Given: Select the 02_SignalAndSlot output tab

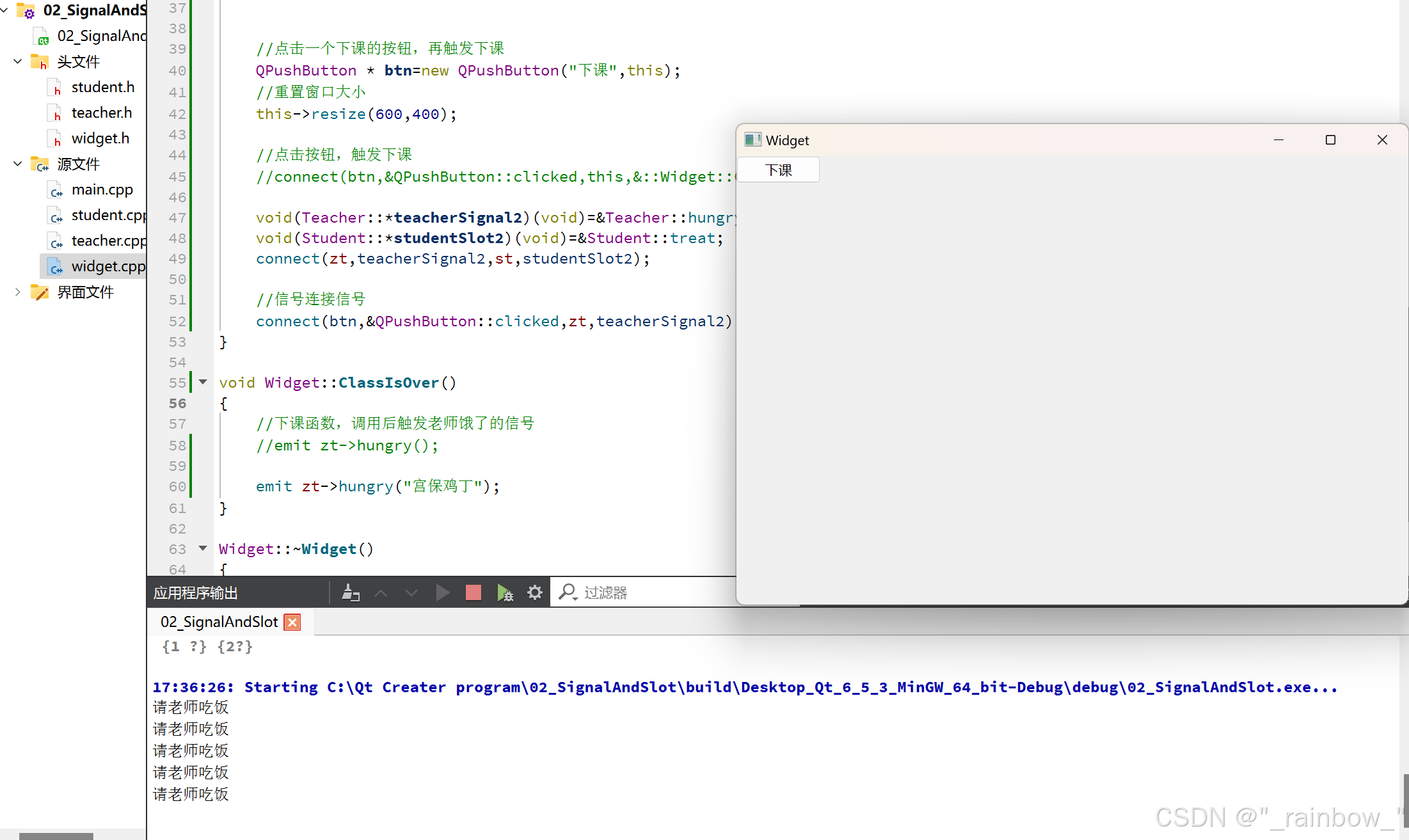Looking at the screenshot, I should (219, 622).
